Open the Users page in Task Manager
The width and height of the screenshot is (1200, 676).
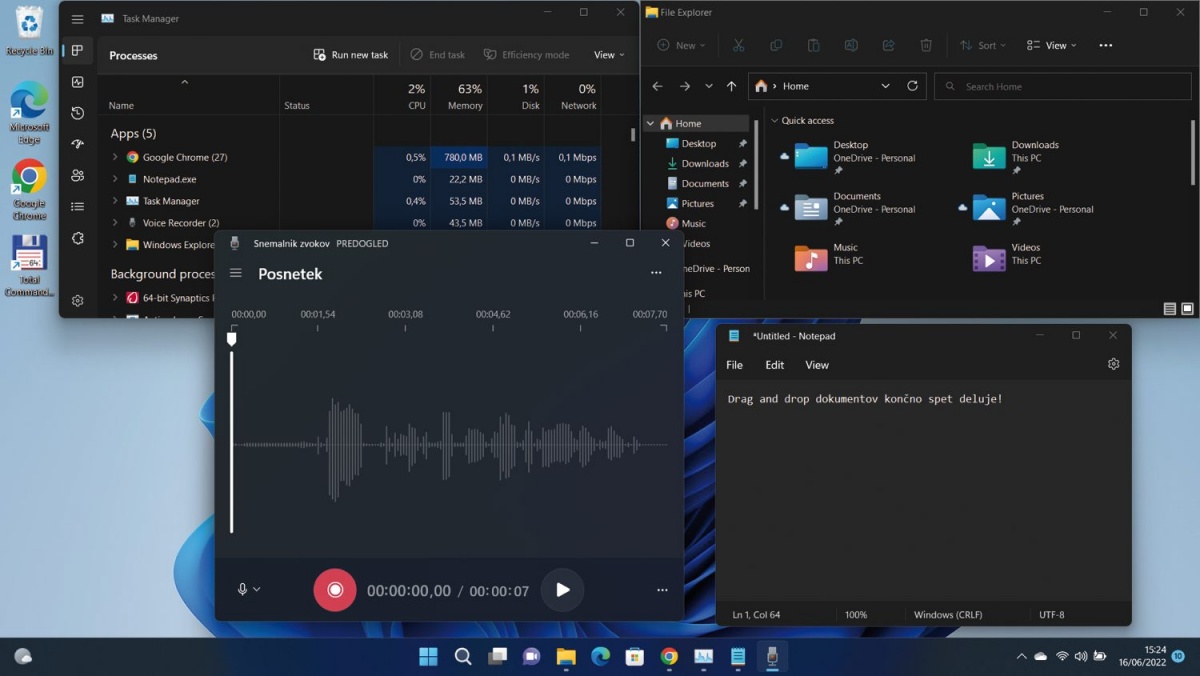point(78,175)
